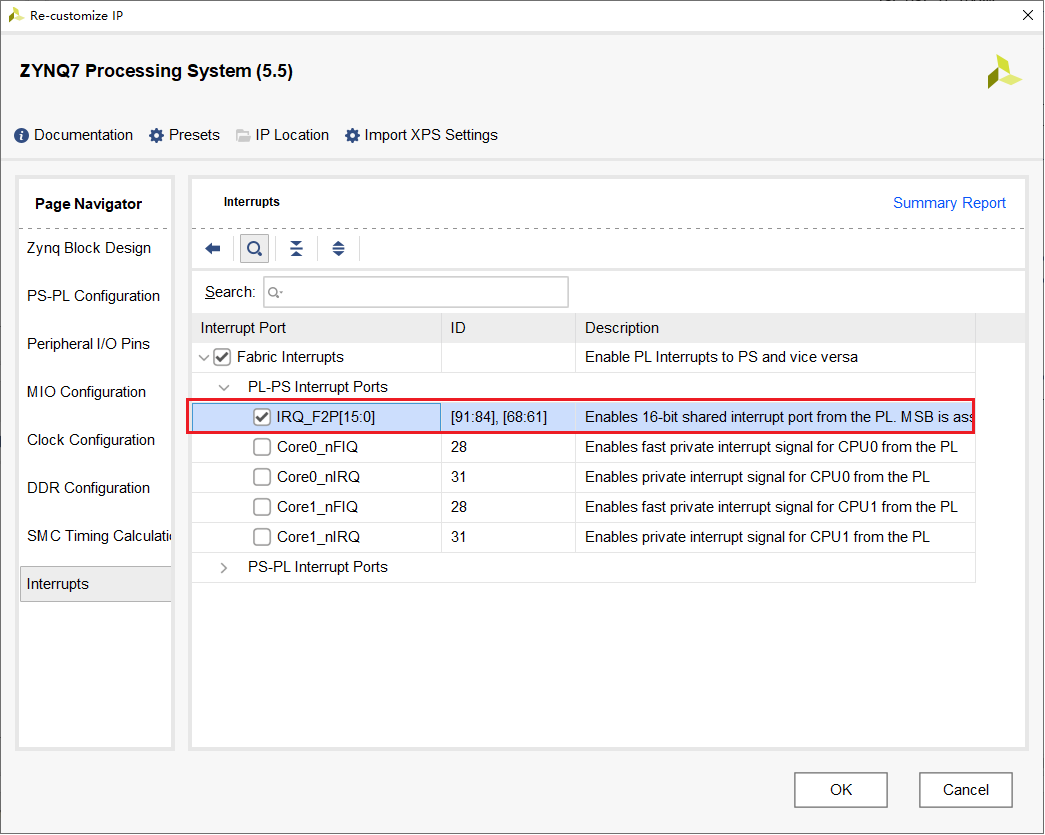Focus the Search input field
1045x835 pixels.
[416, 293]
